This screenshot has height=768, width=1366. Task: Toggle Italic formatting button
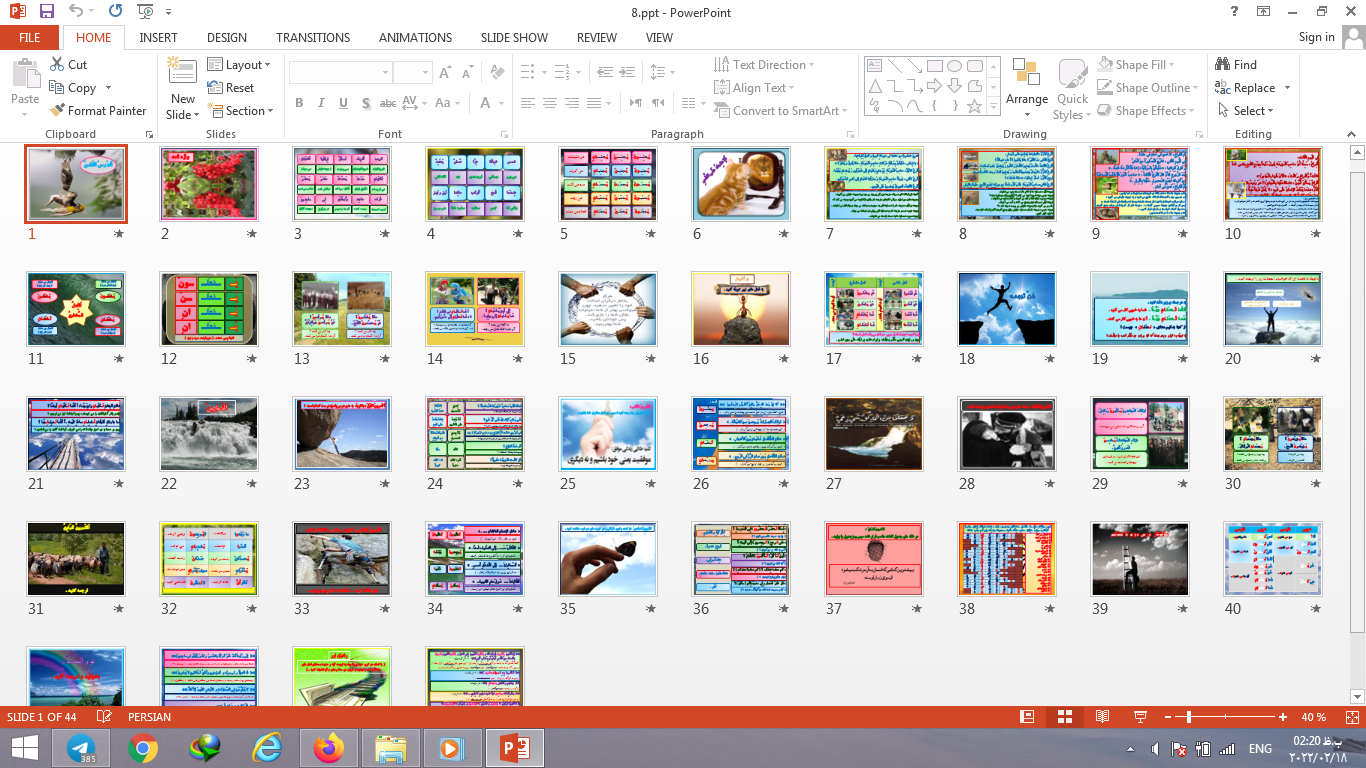tap(321, 103)
